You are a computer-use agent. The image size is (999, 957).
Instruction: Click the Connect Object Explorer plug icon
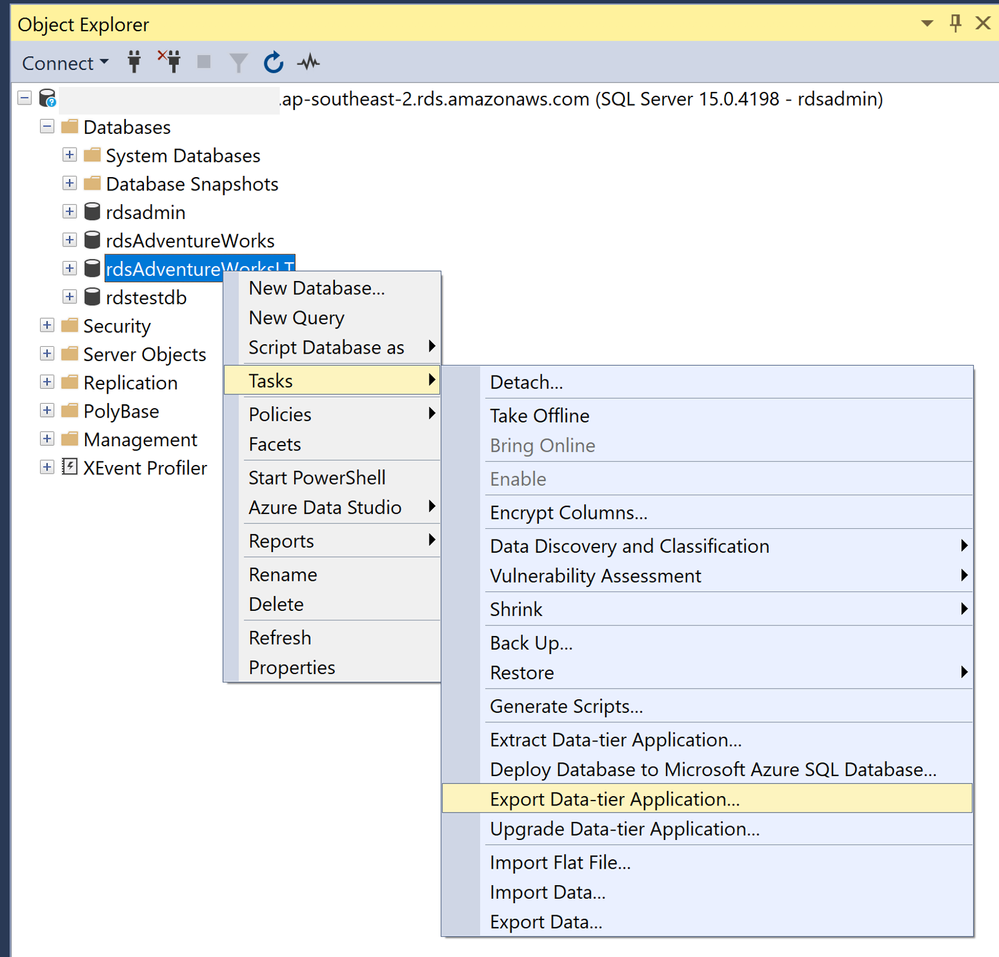coord(134,62)
